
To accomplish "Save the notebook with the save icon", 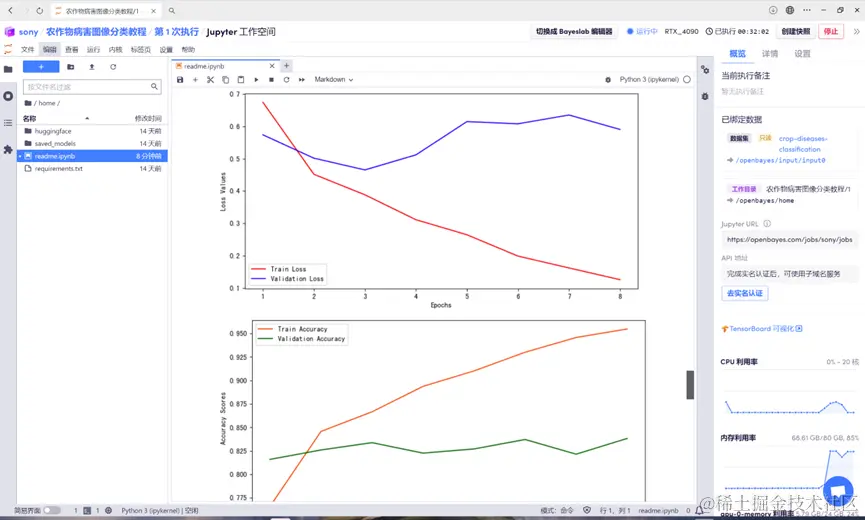I will click(180, 79).
